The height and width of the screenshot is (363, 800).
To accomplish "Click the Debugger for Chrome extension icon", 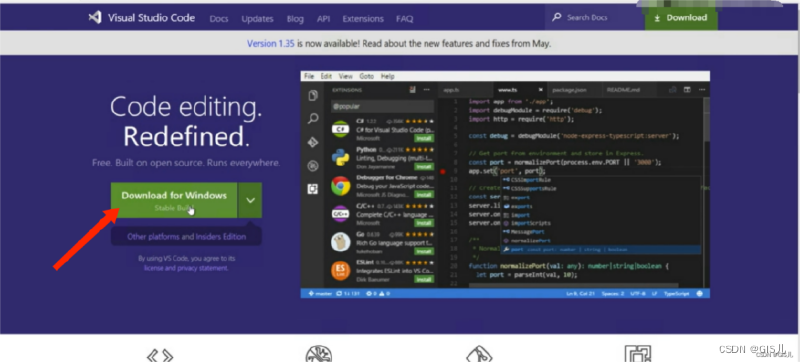I will point(340,186).
